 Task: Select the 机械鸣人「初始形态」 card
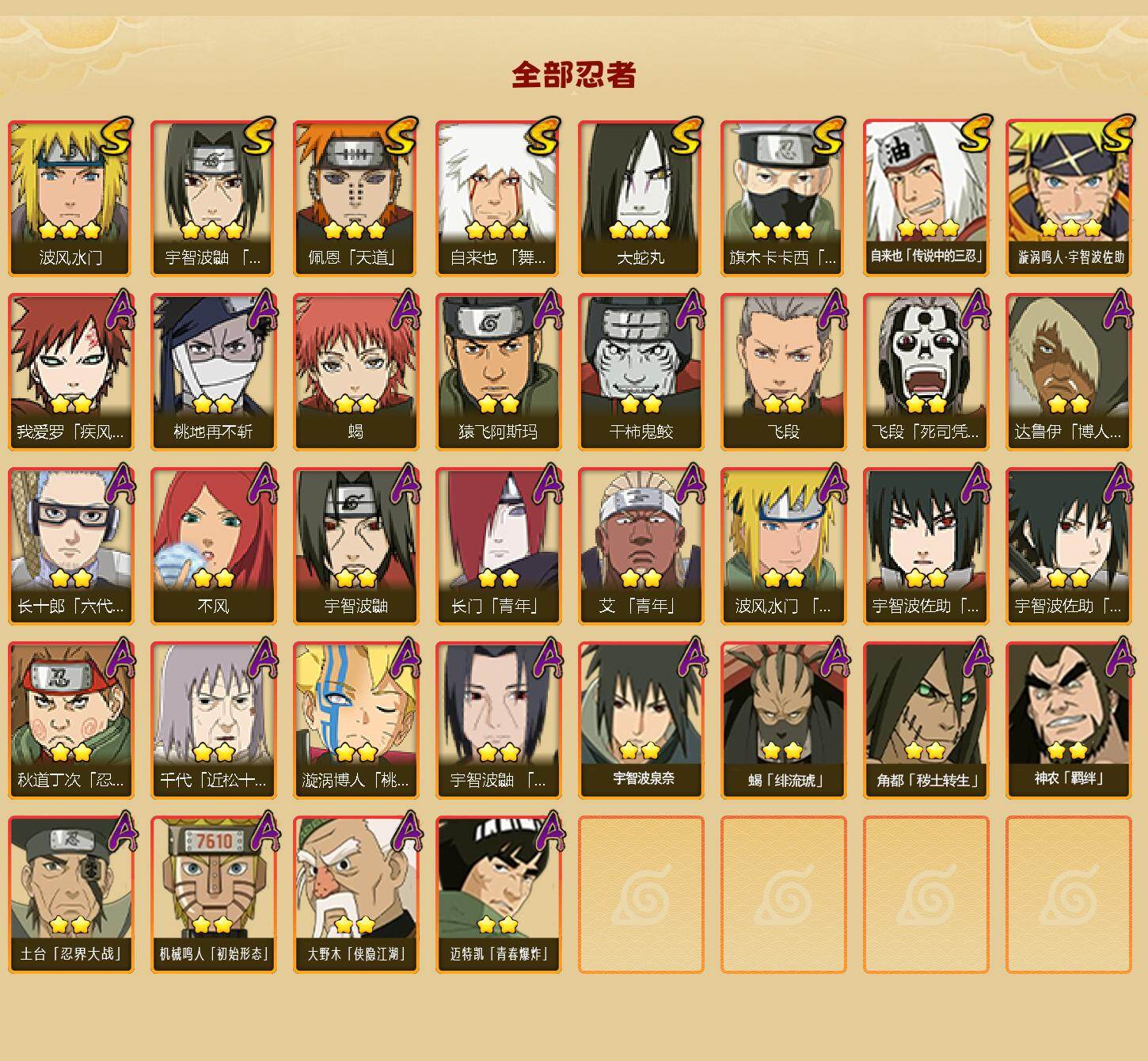tap(213, 895)
